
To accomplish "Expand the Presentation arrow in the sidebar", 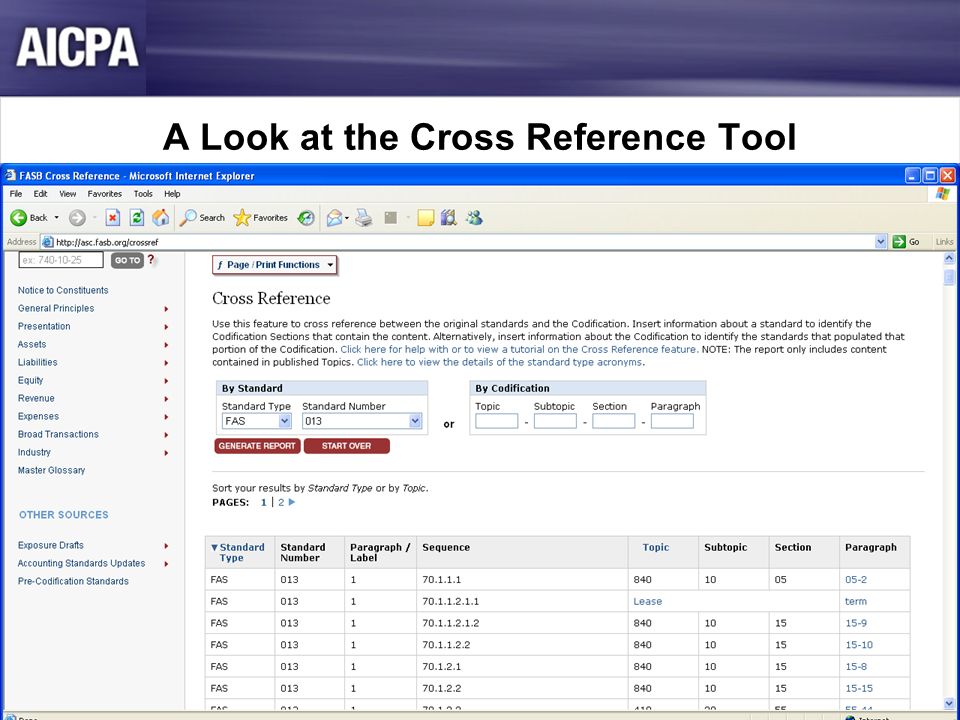I will [166, 327].
